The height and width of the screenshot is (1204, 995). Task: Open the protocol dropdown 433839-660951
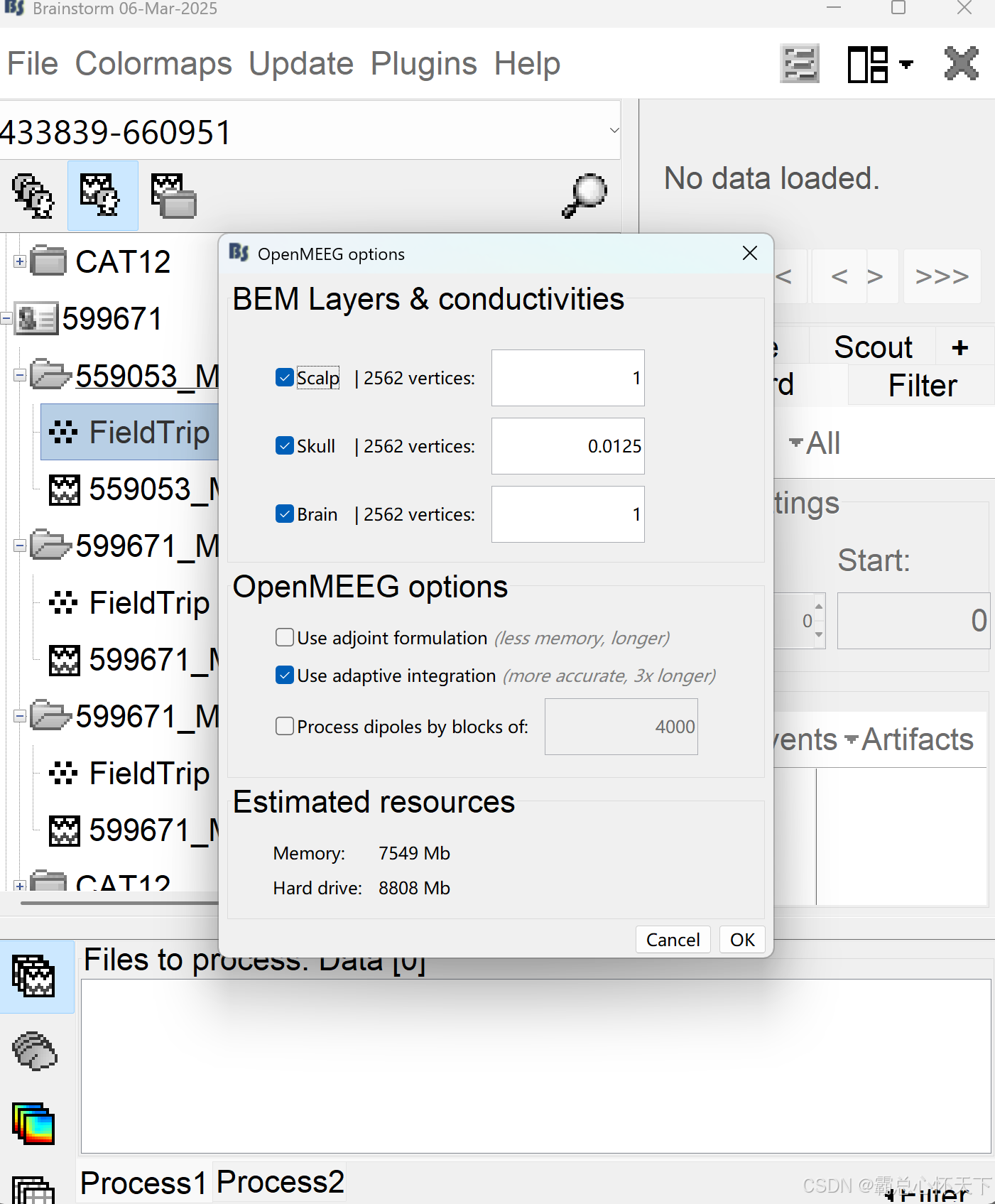pyautogui.click(x=310, y=131)
